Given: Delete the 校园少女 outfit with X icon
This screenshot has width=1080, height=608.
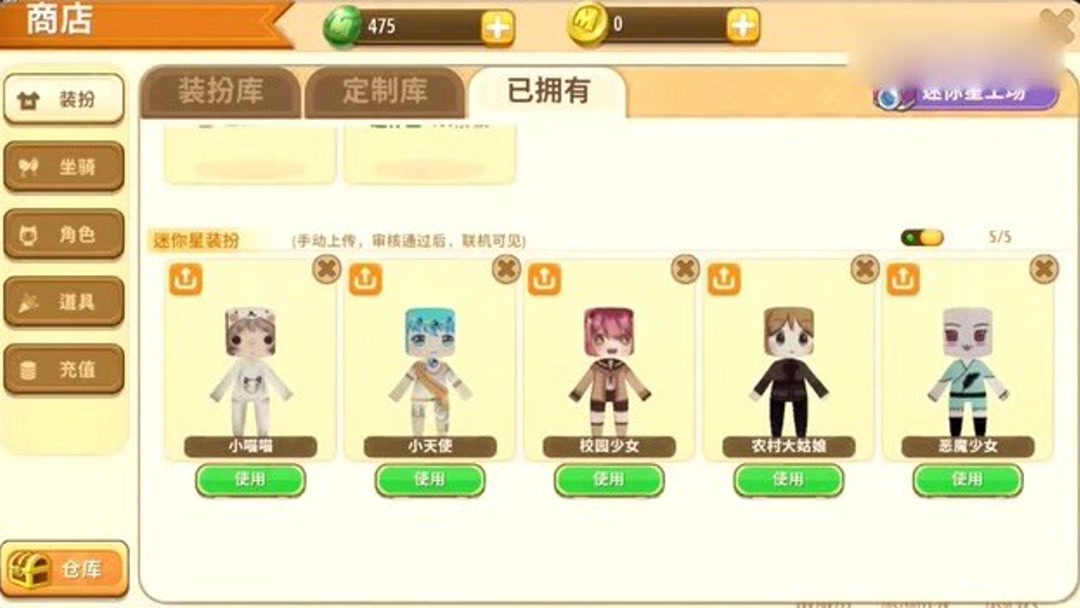Looking at the screenshot, I should [685, 269].
